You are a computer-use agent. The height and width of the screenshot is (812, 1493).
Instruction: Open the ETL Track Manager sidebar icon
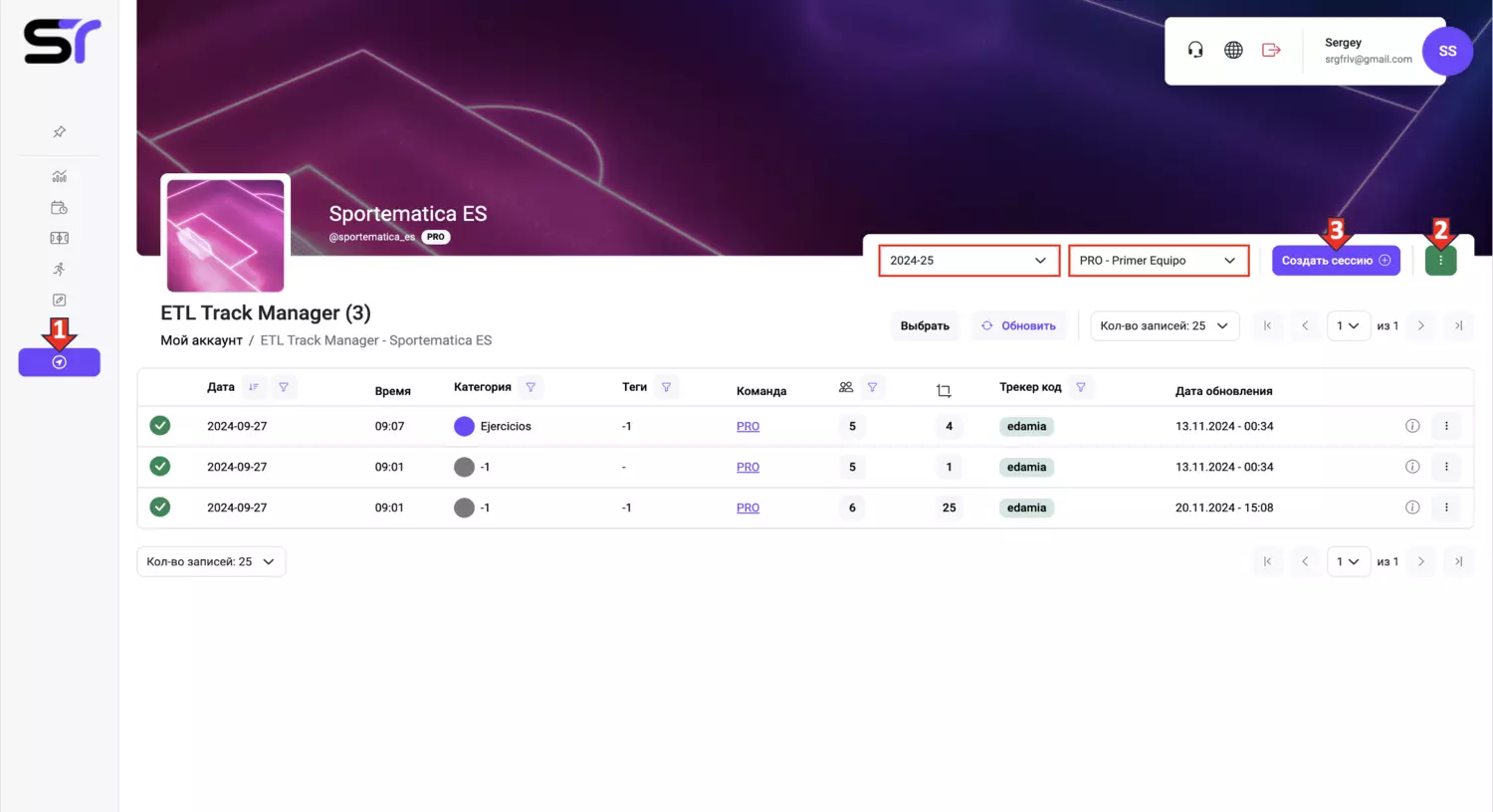[59, 362]
